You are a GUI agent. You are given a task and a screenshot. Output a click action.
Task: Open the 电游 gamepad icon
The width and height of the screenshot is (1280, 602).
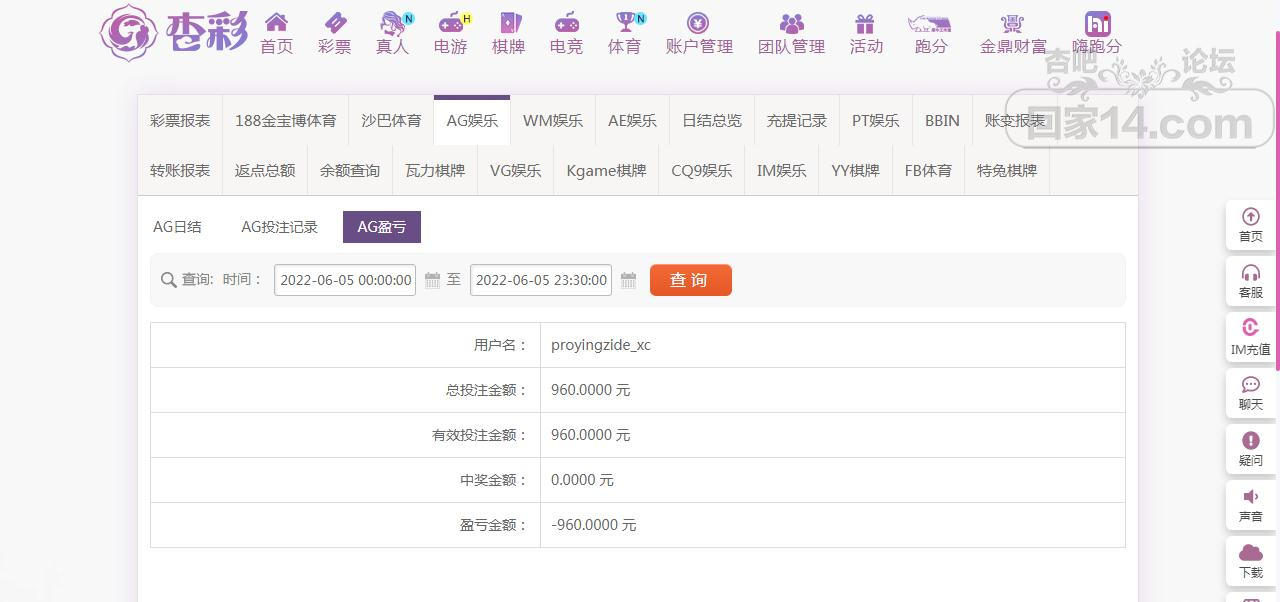tap(451, 23)
